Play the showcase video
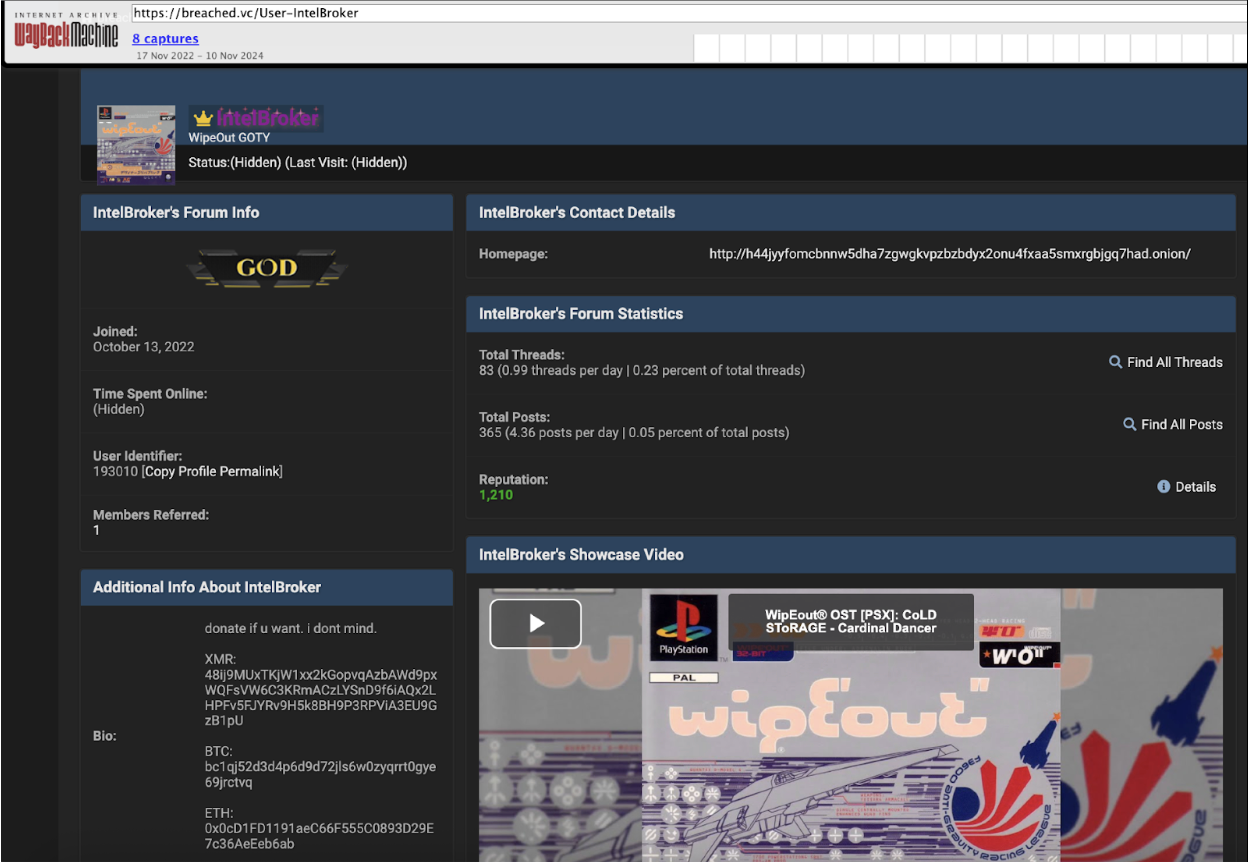The image size is (1248, 862). pos(535,624)
